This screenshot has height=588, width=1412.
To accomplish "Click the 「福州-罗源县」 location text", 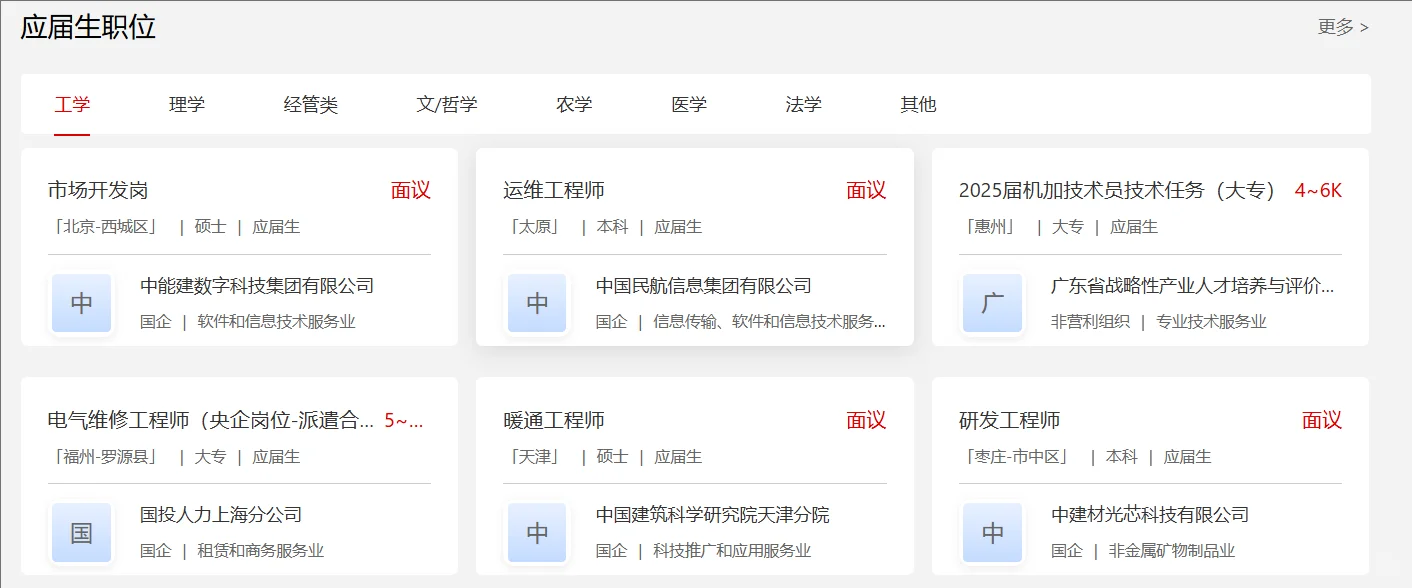I will coord(105,457).
